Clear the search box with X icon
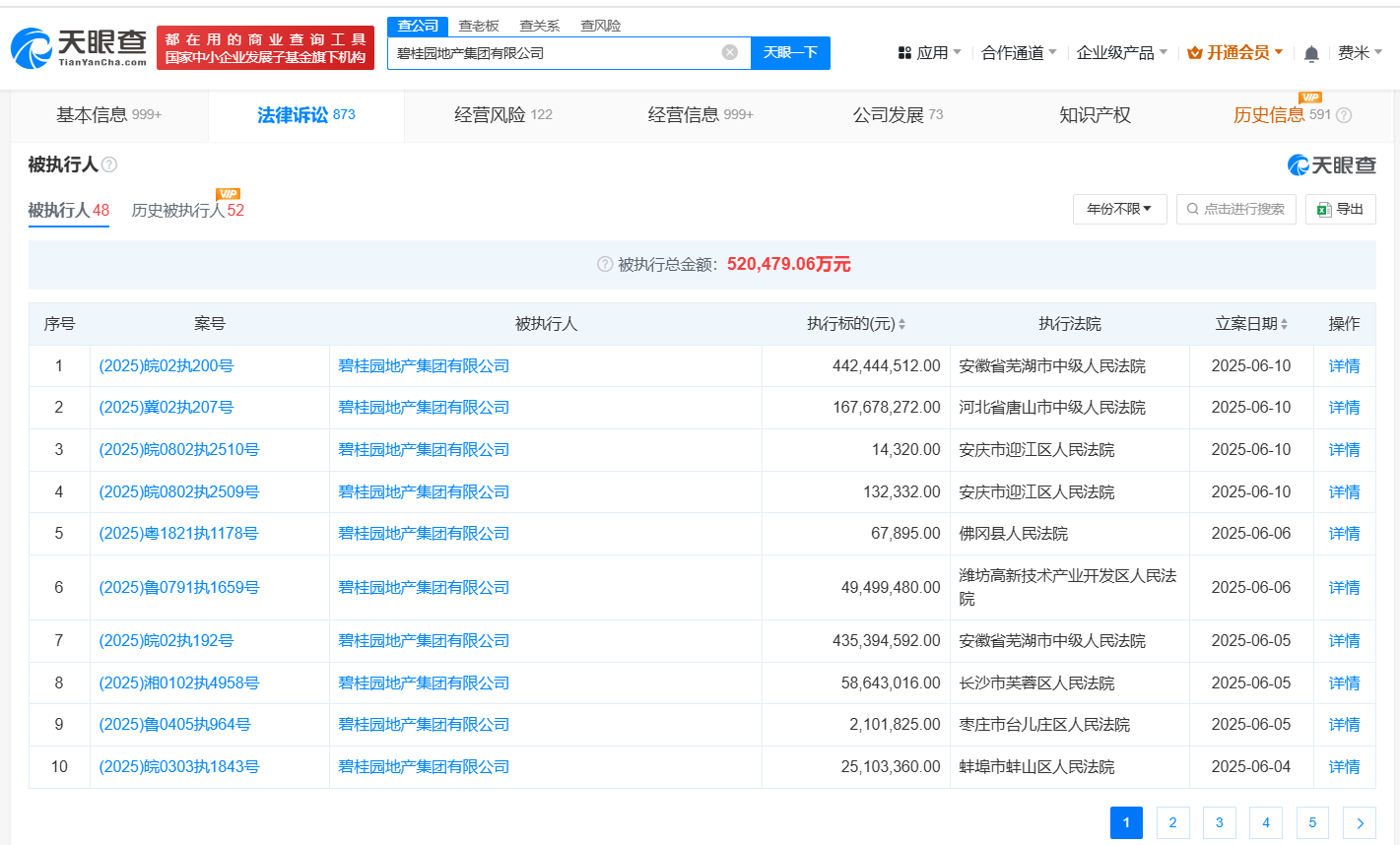The width and height of the screenshot is (1400, 845). 729,52
